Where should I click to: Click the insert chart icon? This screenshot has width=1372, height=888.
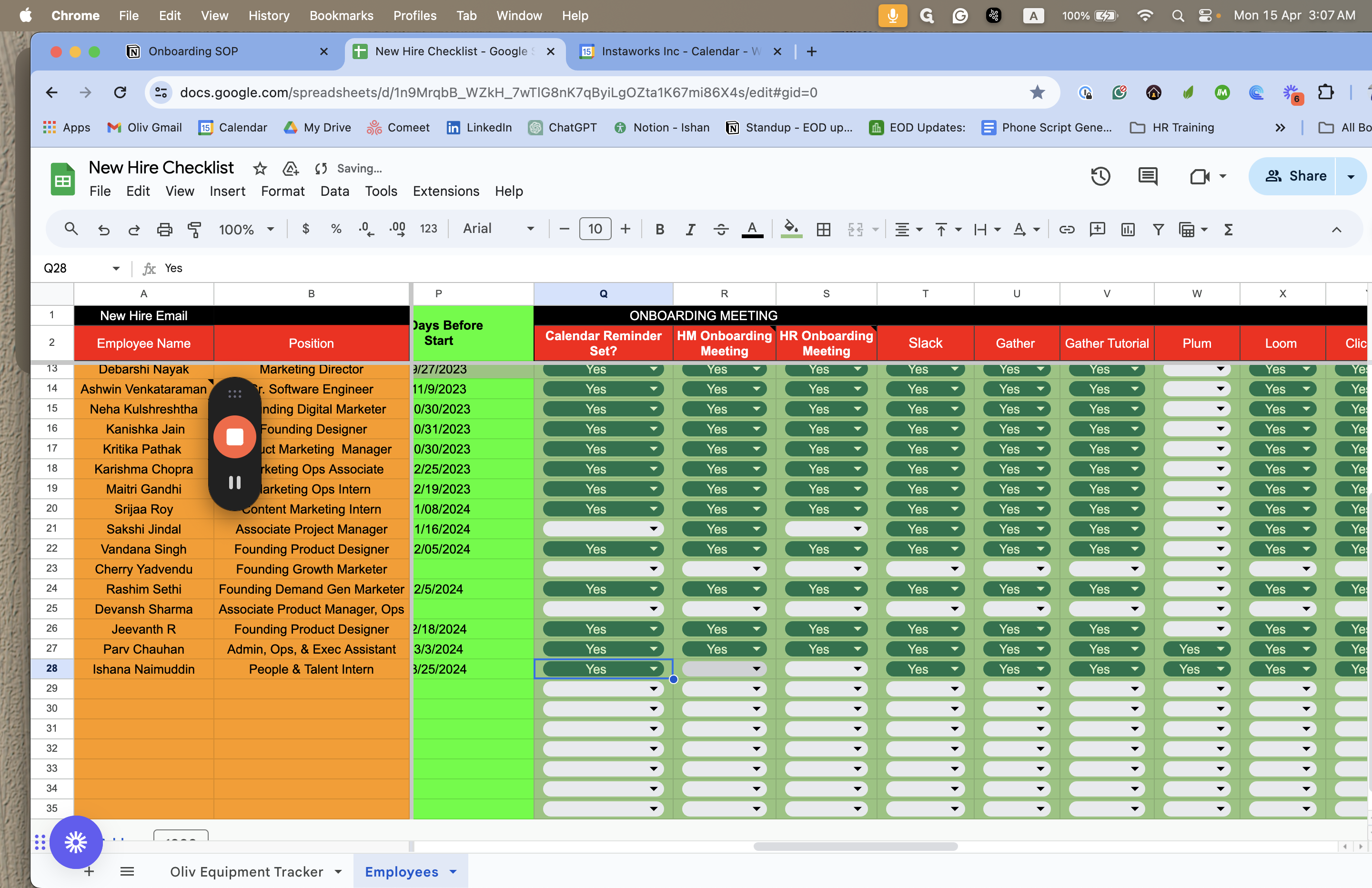[x=1128, y=230]
